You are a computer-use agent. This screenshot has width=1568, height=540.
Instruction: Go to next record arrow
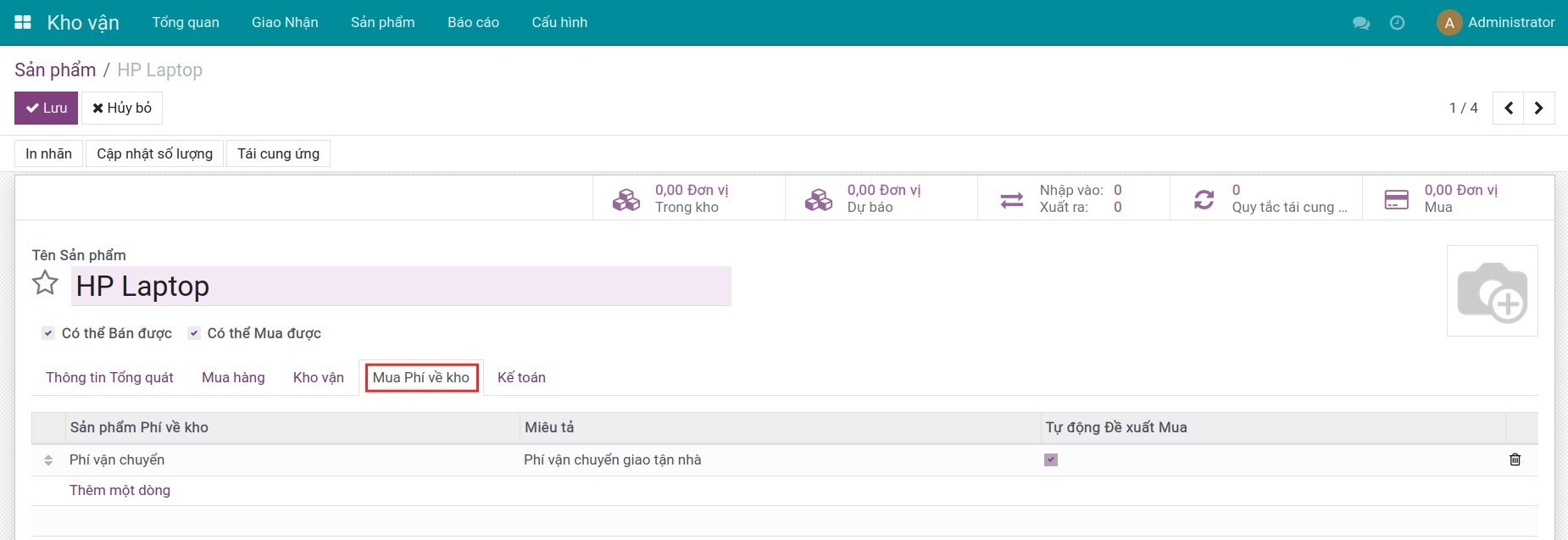[1538, 108]
